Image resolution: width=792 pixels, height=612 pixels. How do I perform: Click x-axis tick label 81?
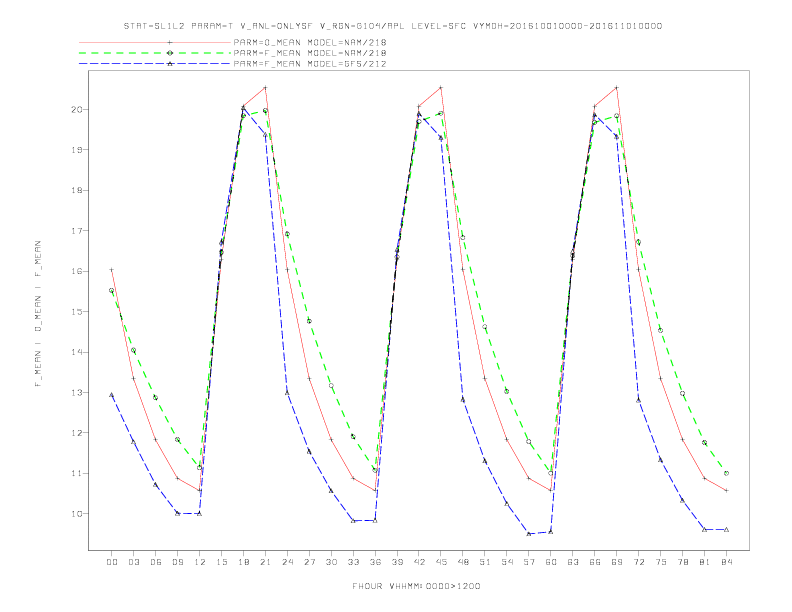[705, 562]
